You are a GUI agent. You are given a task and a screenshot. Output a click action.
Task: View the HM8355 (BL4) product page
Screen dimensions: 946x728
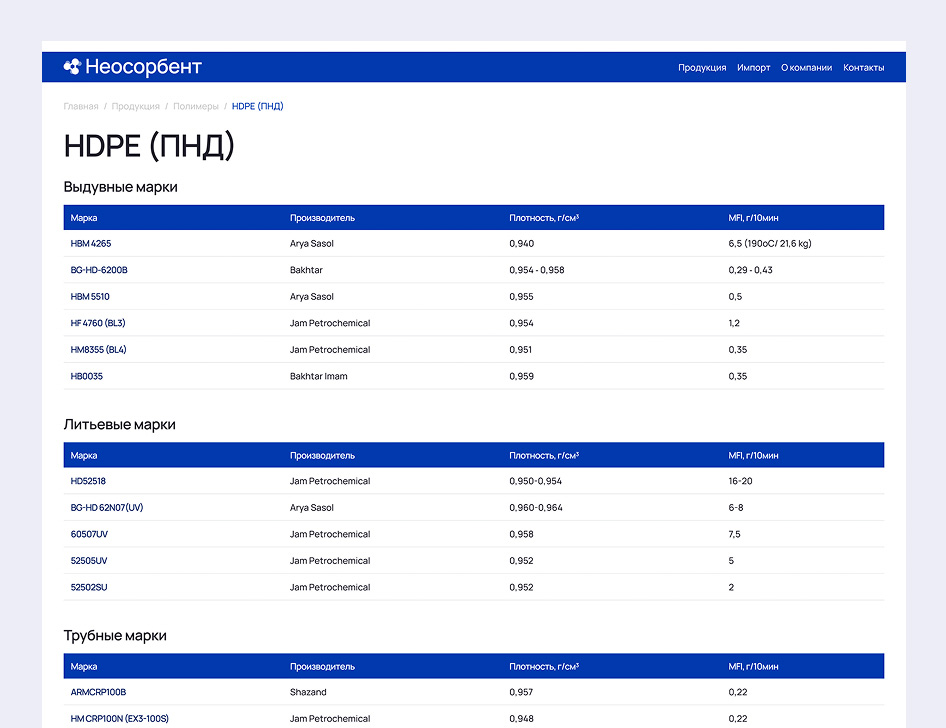pyautogui.click(x=98, y=350)
